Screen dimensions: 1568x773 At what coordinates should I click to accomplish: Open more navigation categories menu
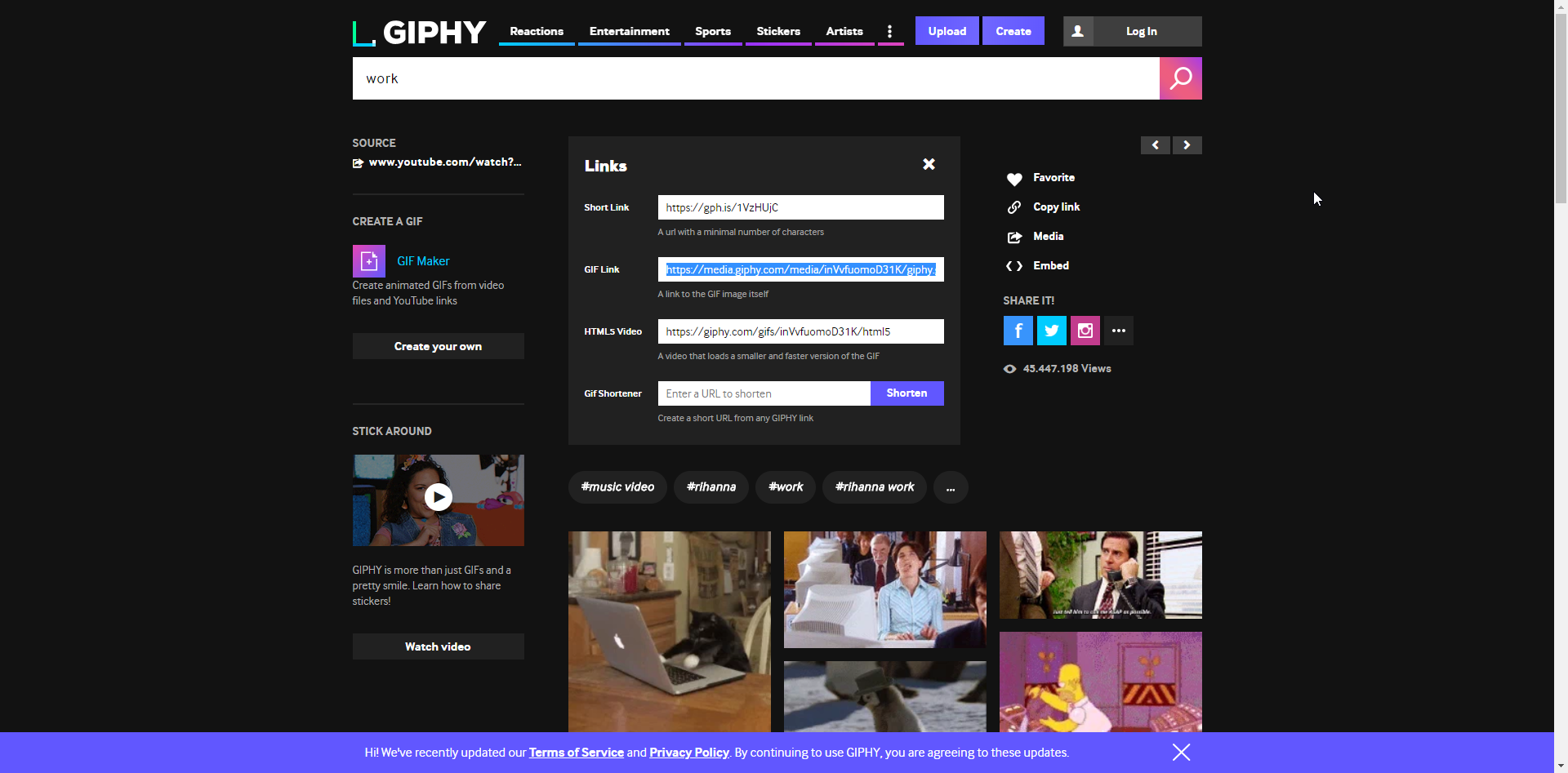coord(889,31)
